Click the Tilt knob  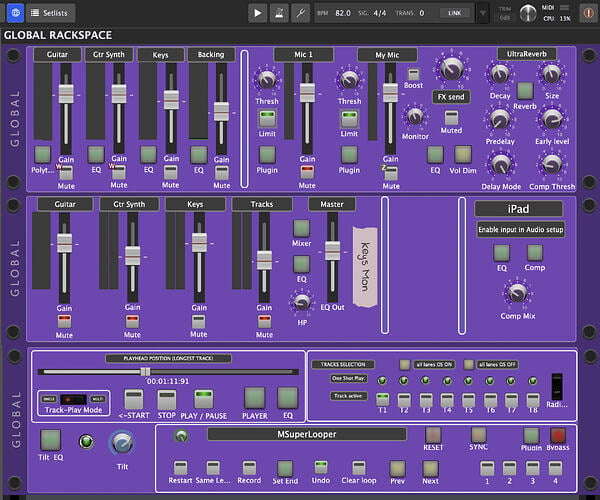122,443
